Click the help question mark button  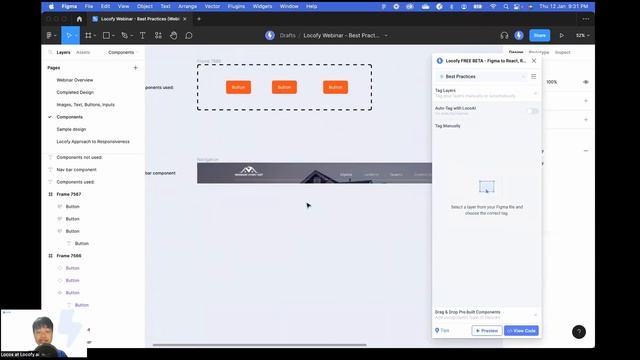point(579,332)
